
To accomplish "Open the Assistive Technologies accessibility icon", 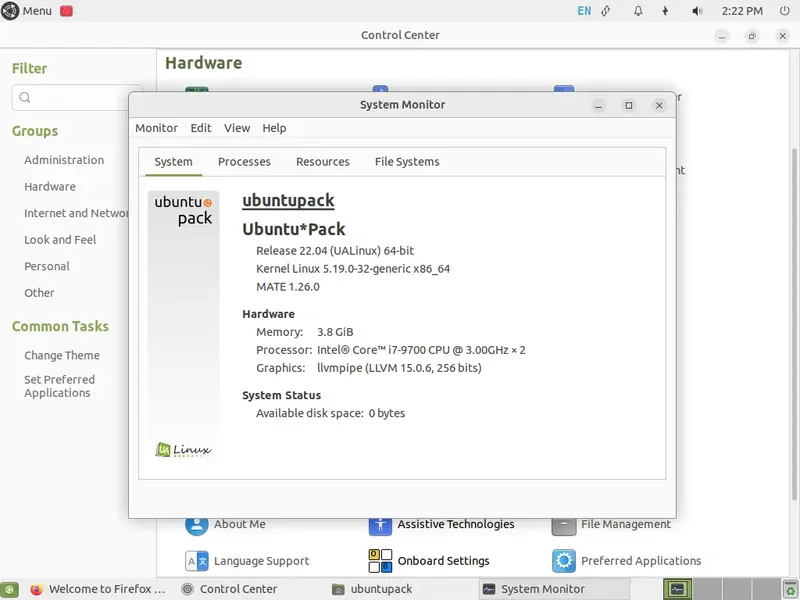I will [x=380, y=526].
